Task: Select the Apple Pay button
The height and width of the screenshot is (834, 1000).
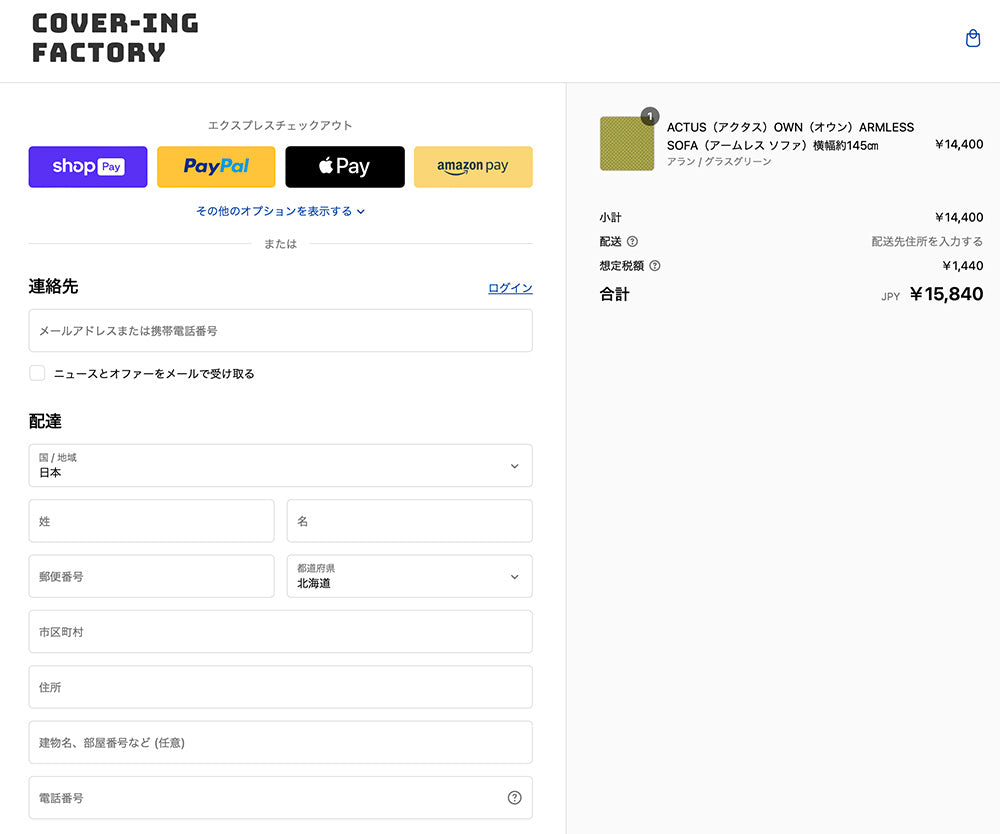Action: point(345,167)
